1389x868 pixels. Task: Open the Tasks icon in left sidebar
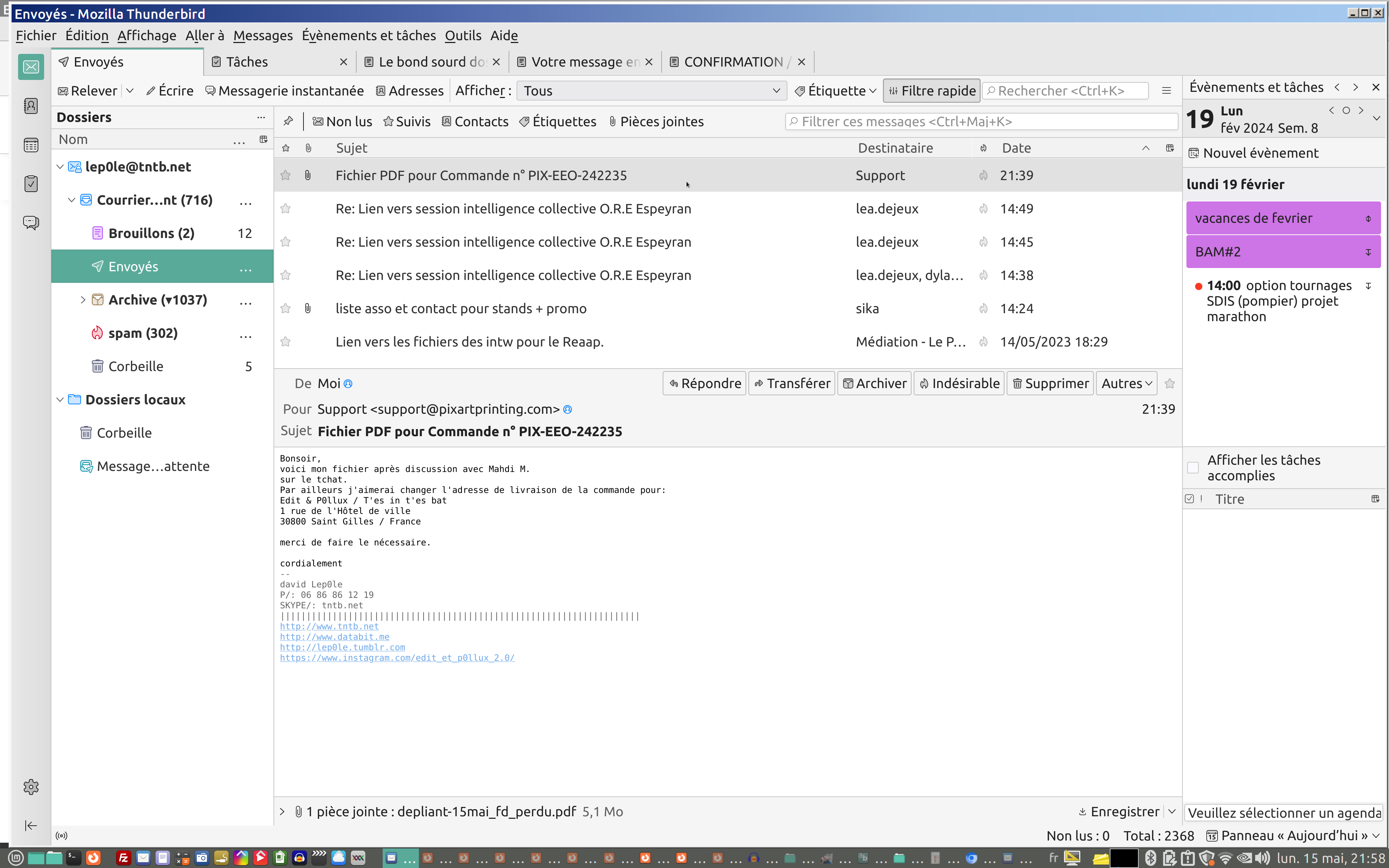coord(31,184)
